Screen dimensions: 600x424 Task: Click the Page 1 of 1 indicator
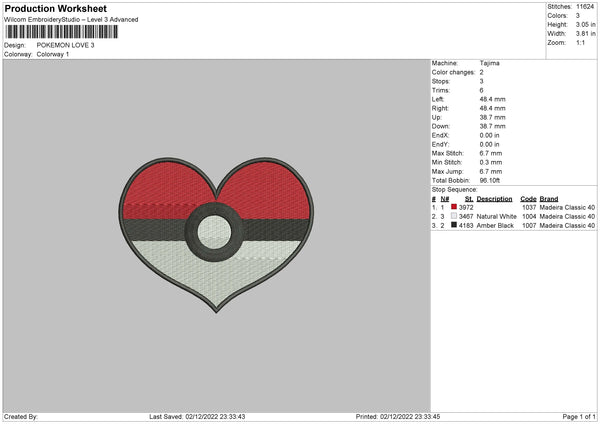tap(579, 417)
